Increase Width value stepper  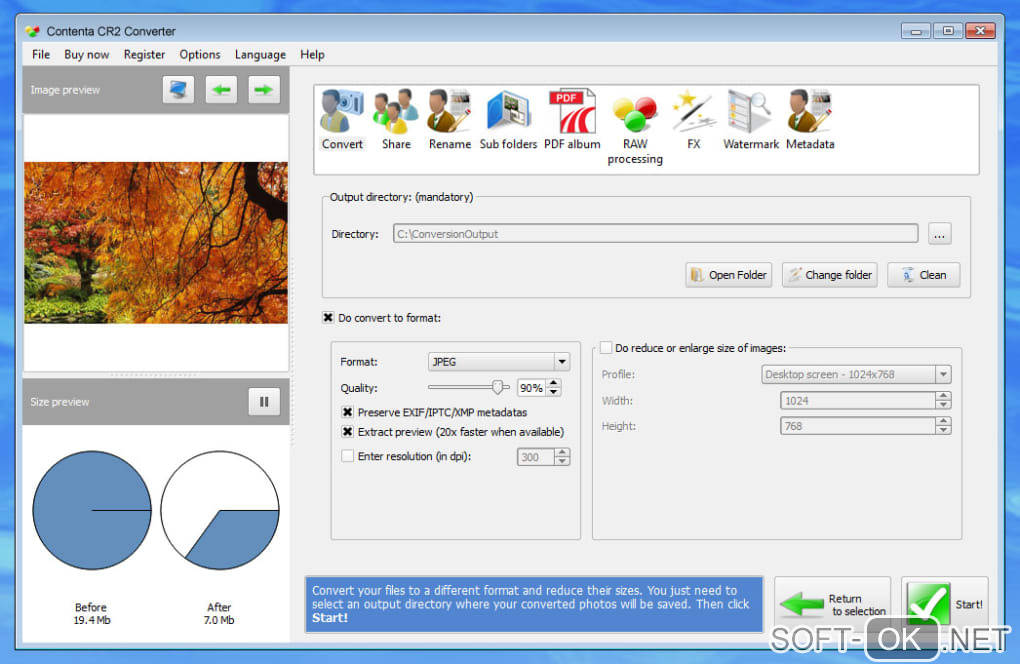tap(943, 396)
